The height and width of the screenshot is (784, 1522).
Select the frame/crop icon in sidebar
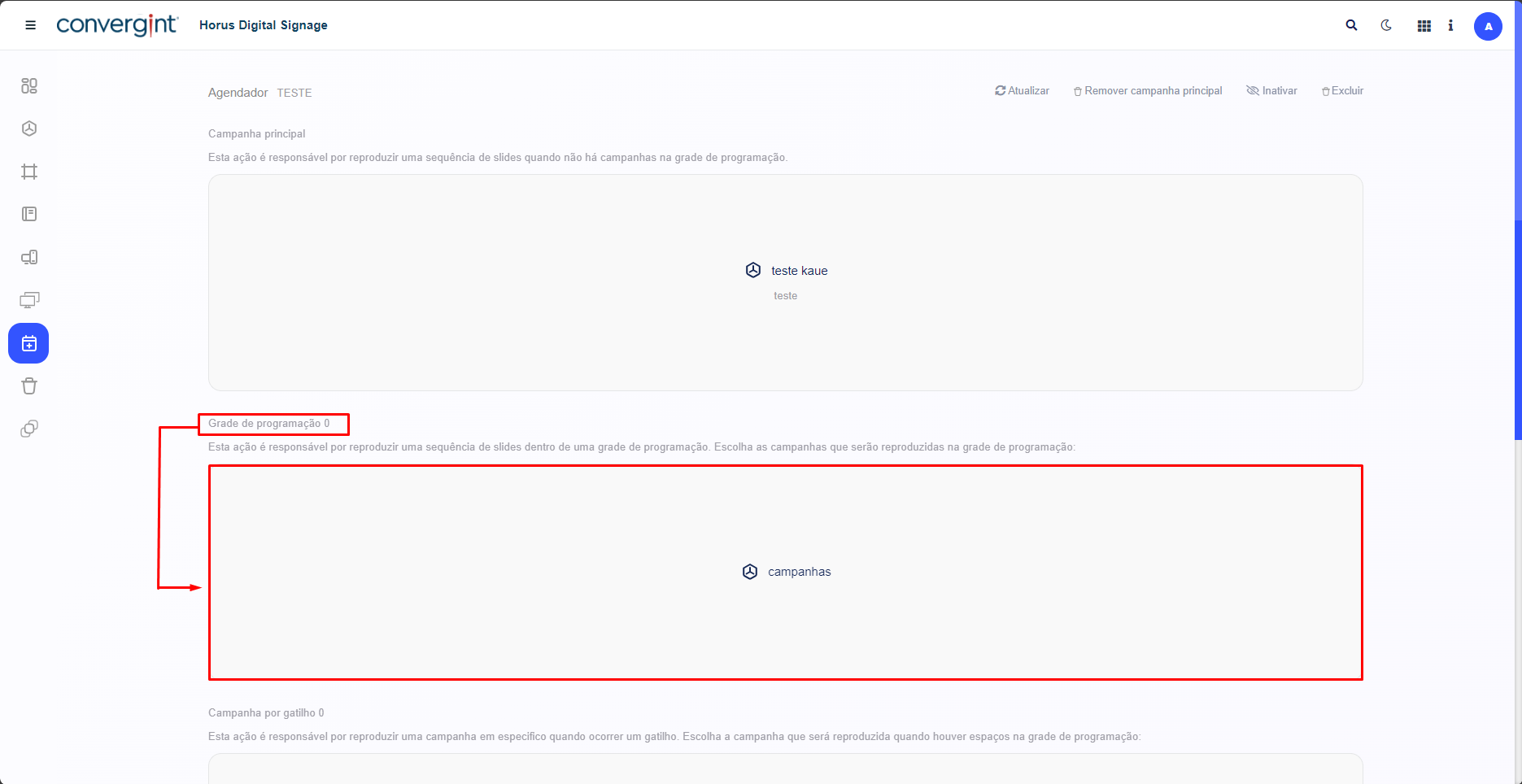pyautogui.click(x=29, y=172)
